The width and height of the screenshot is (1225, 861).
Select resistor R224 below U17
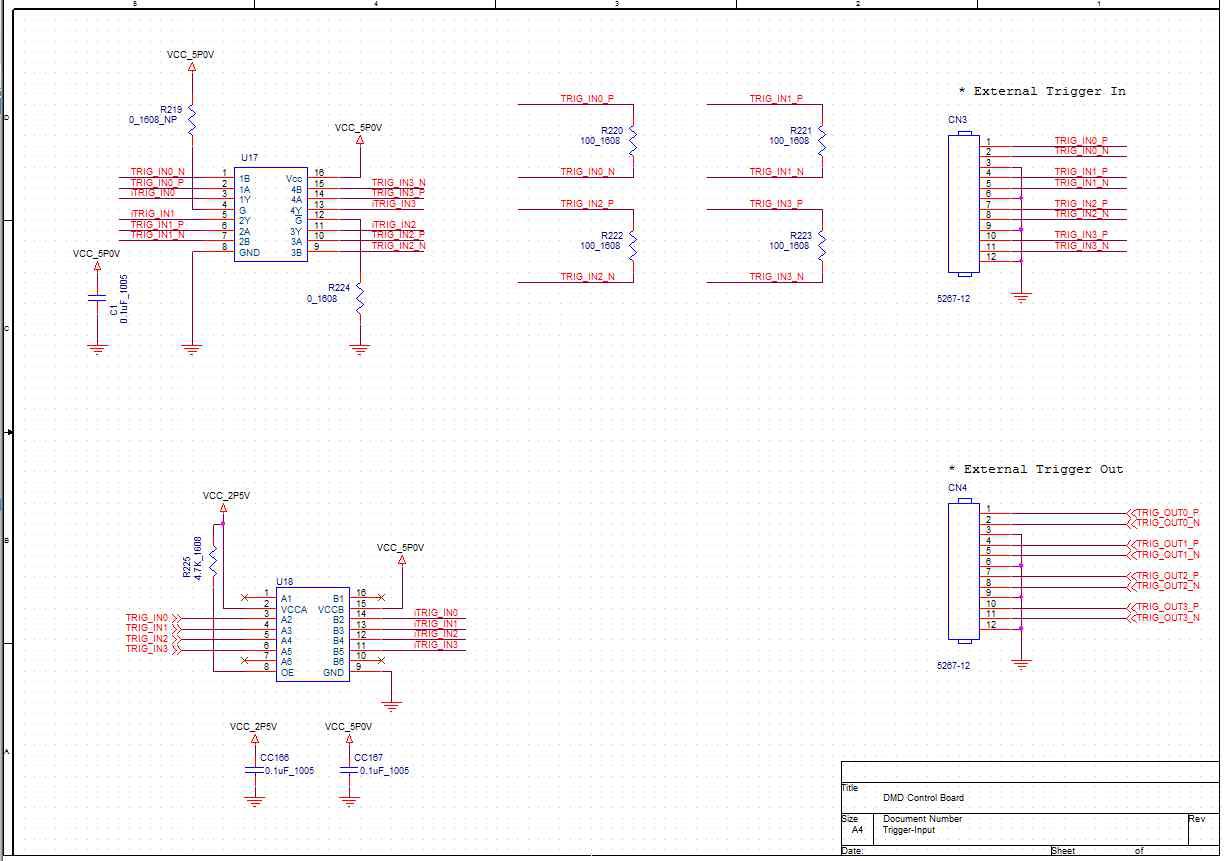tap(359, 298)
